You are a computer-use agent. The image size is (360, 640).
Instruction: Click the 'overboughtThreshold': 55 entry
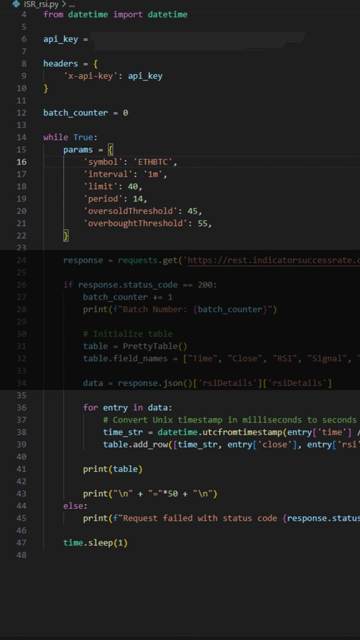point(147,223)
